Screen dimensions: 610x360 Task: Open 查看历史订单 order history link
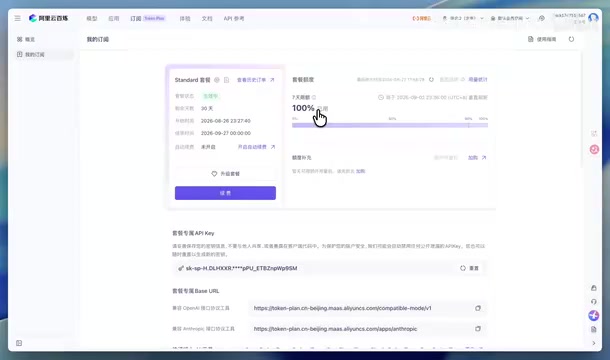click(x=256, y=80)
